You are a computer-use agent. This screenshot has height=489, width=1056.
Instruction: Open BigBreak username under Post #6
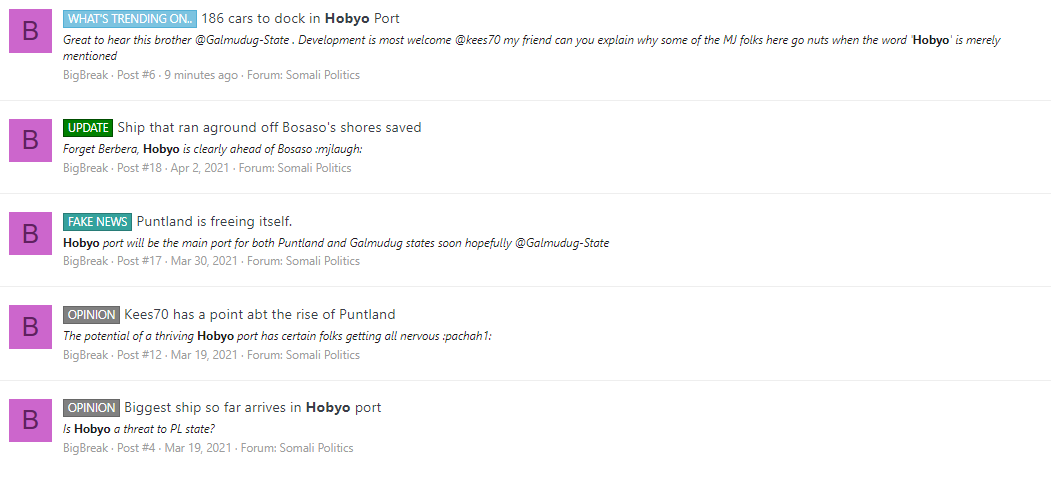tap(86, 75)
